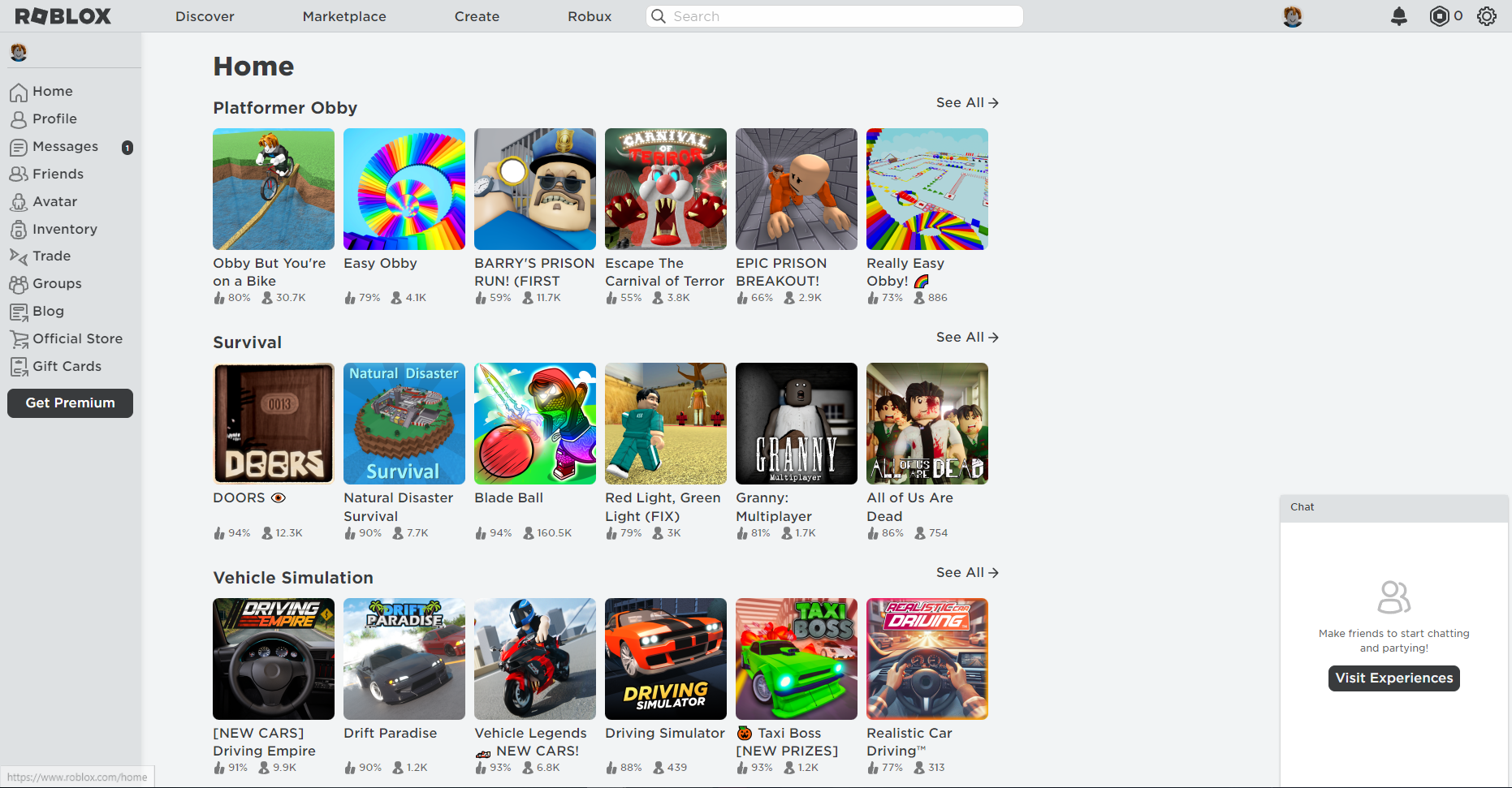This screenshot has width=1512, height=788.
Task: Click the Home sidebar icon
Action: pos(19,92)
